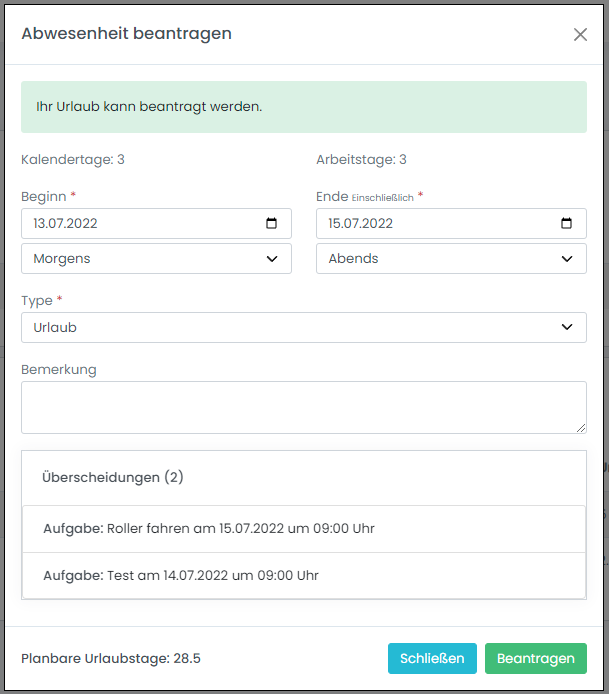Image resolution: width=609 pixels, height=694 pixels.
Task: Focus the Bemerkung text area
Action: (303, 407)
